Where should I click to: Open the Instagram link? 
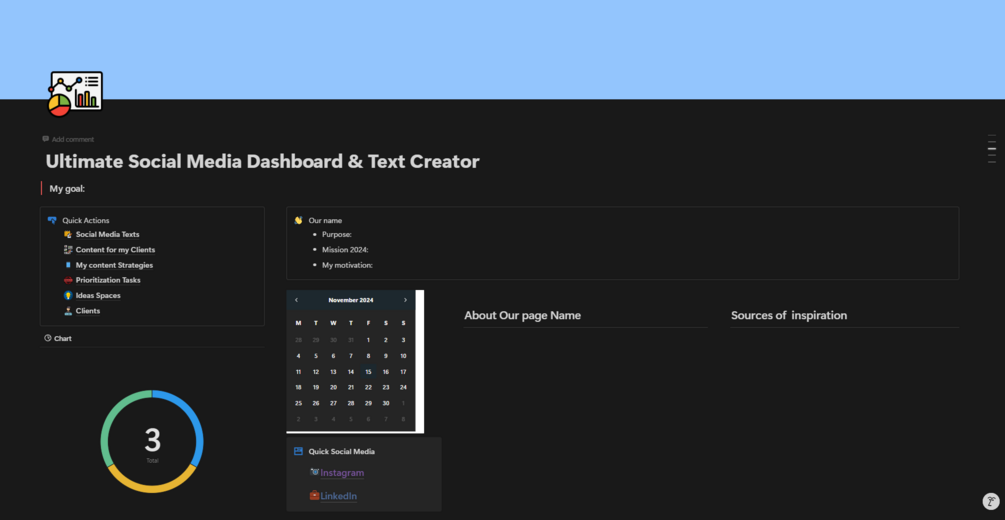(342, 473)
